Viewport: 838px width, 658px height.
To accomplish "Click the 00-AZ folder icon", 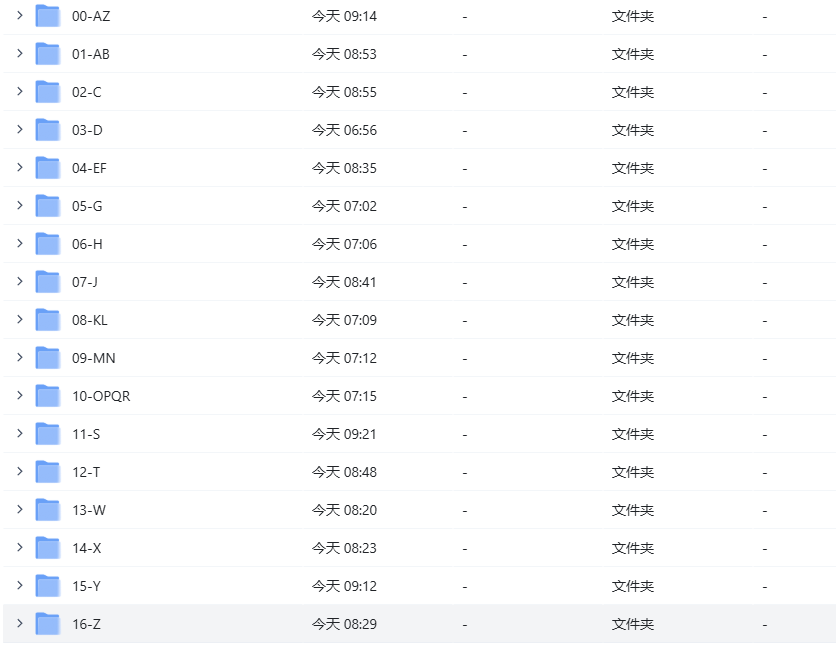I will pyautogui.click(x=48, y=16).
